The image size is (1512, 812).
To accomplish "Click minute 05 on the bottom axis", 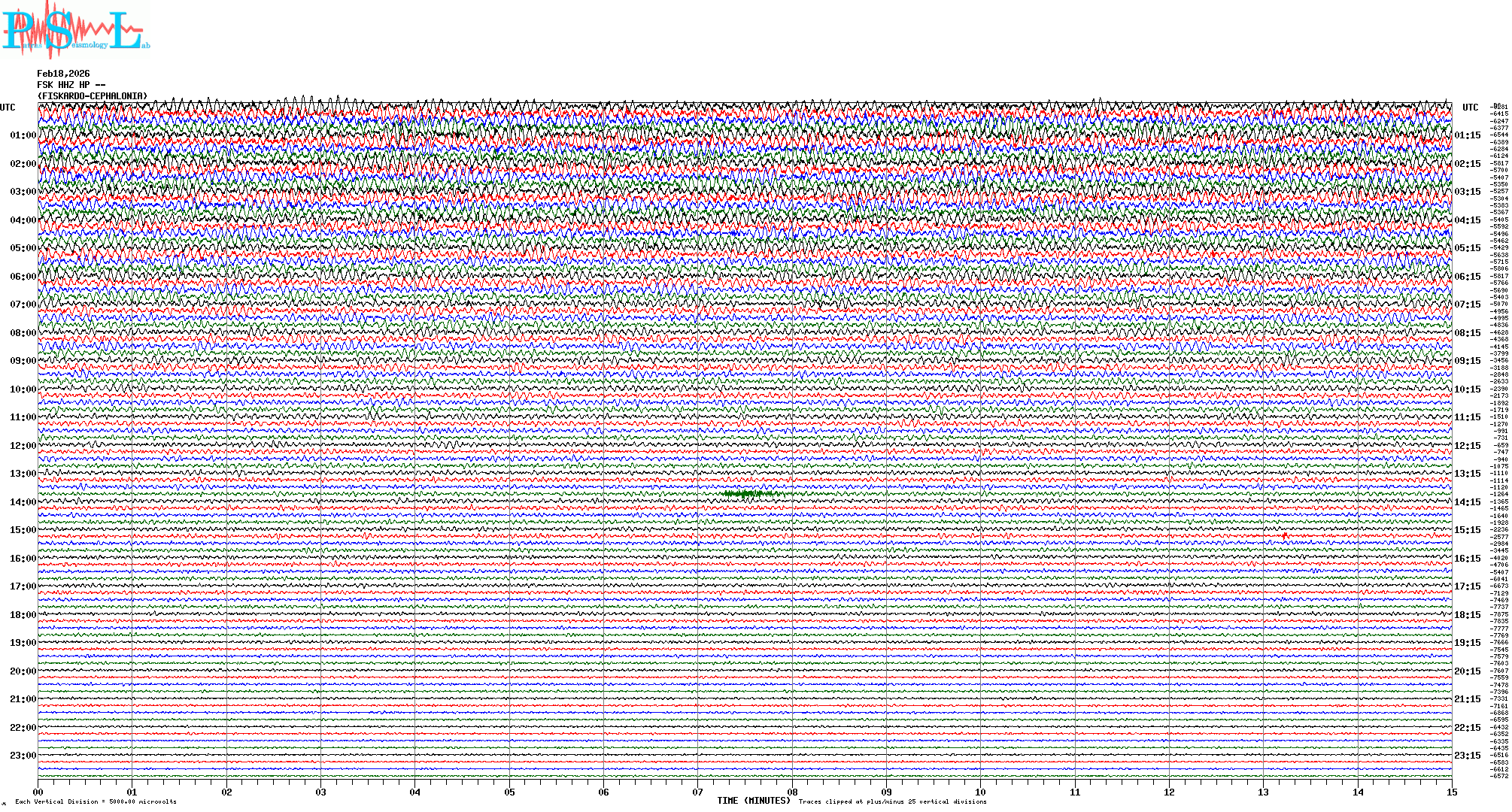I will [x=509, y=792].
